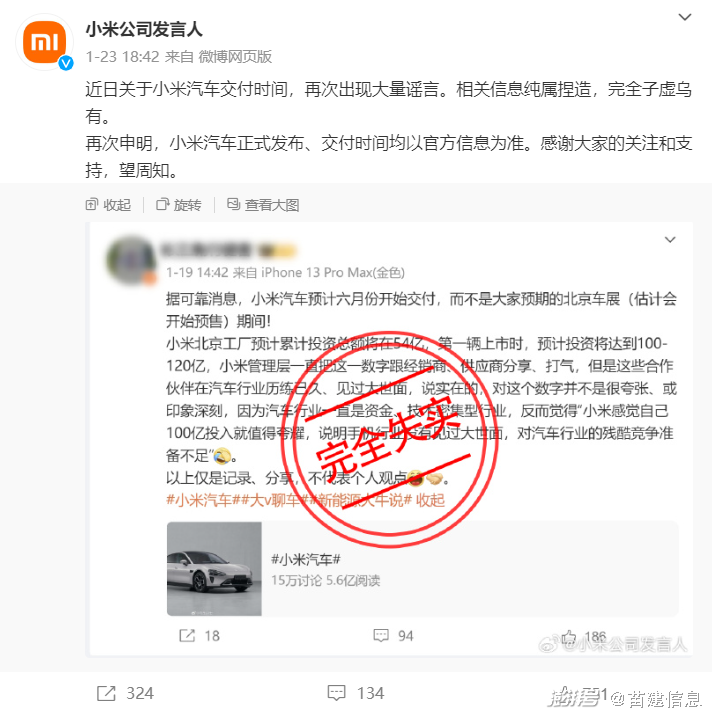
Task: Click repost icon showing 324
Action: click(x=106, y=693)
